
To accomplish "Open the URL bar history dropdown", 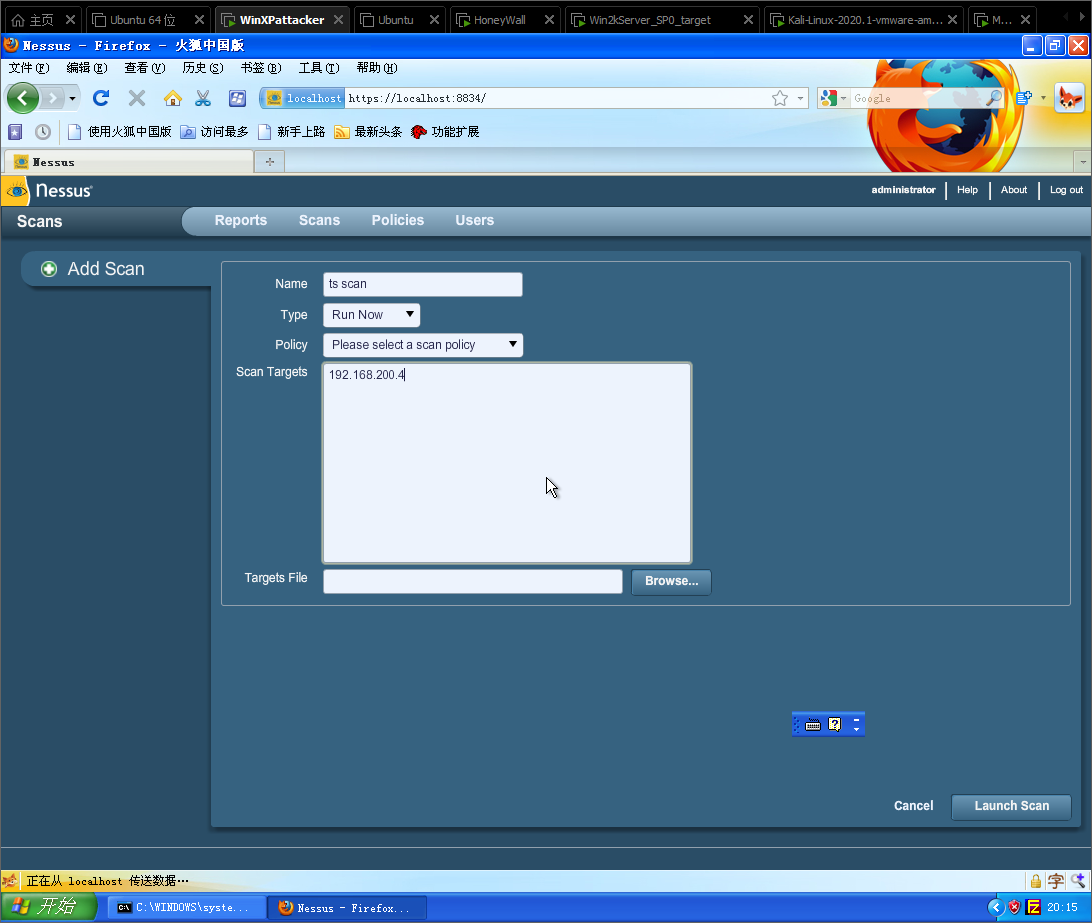I will pos(800,98).
